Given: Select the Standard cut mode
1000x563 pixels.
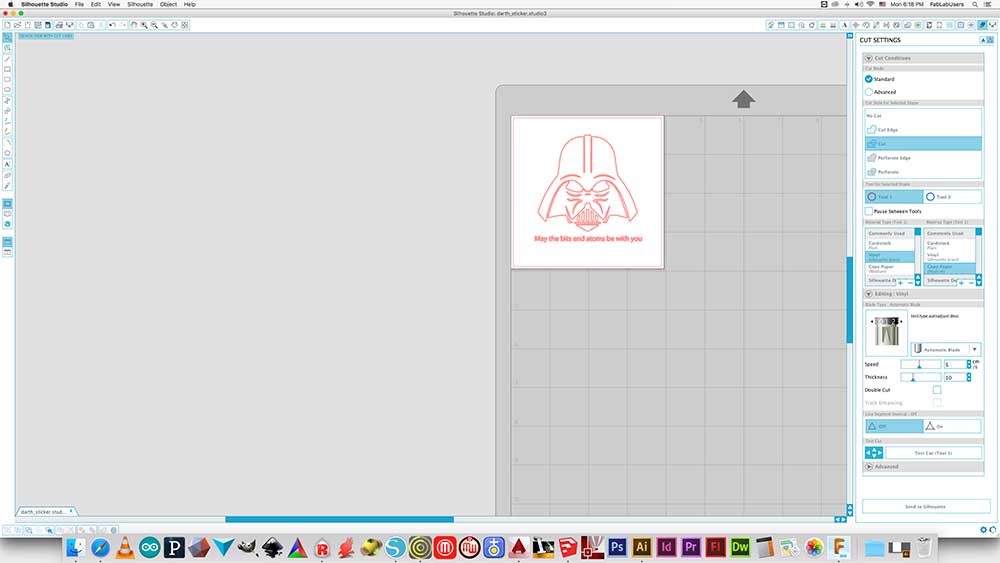Looking at the screenshot, I should 869,79.
